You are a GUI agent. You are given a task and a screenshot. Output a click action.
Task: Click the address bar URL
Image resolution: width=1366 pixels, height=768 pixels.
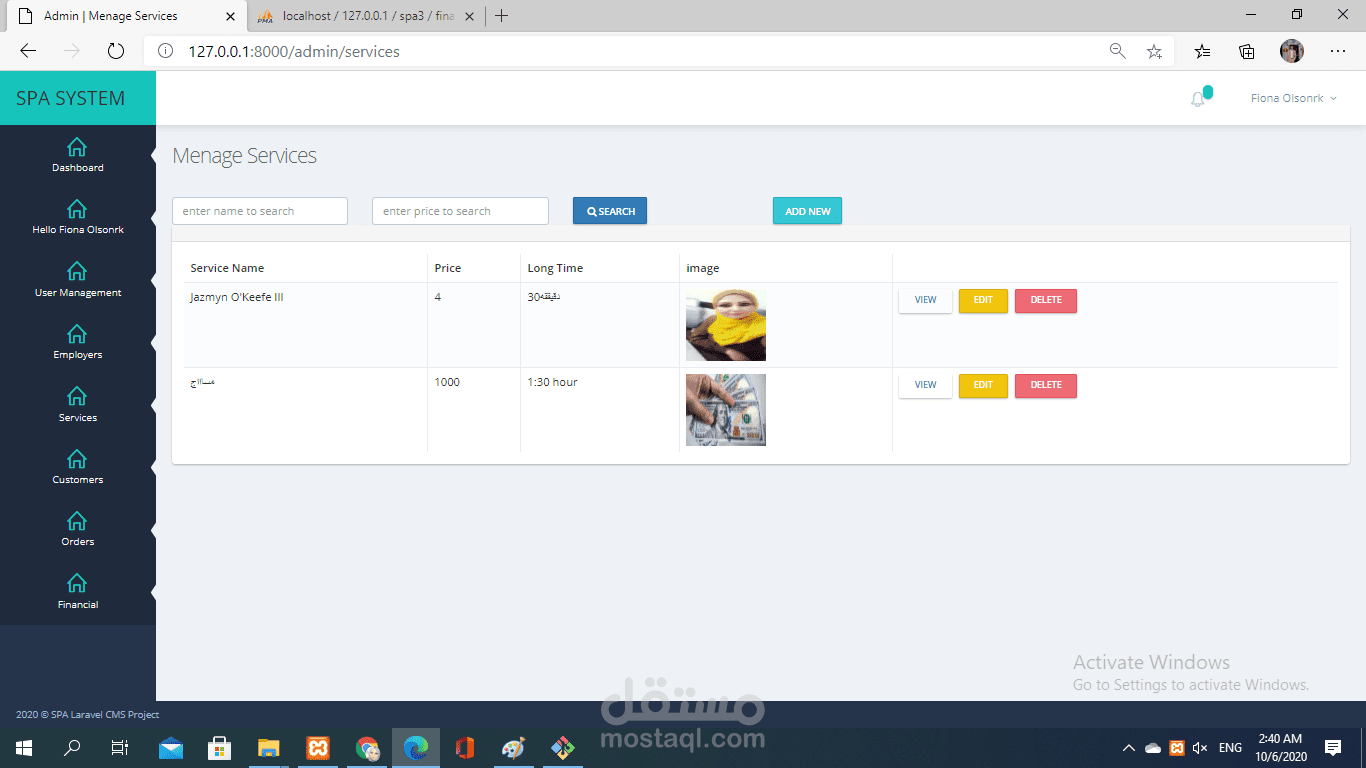(x=294, y=51)
